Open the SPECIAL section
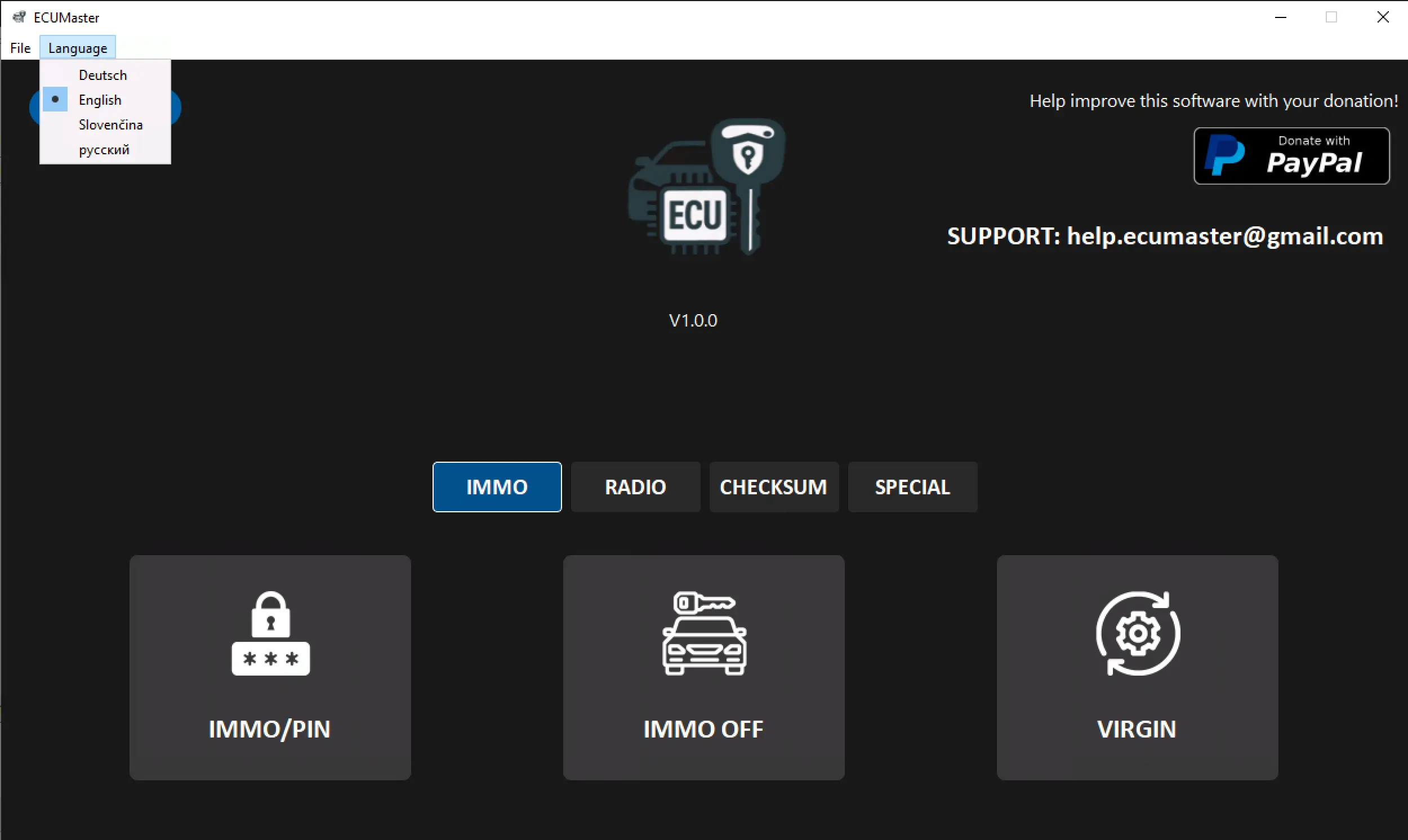Viewport: 1408px width, 840px height. pos(911,487)
